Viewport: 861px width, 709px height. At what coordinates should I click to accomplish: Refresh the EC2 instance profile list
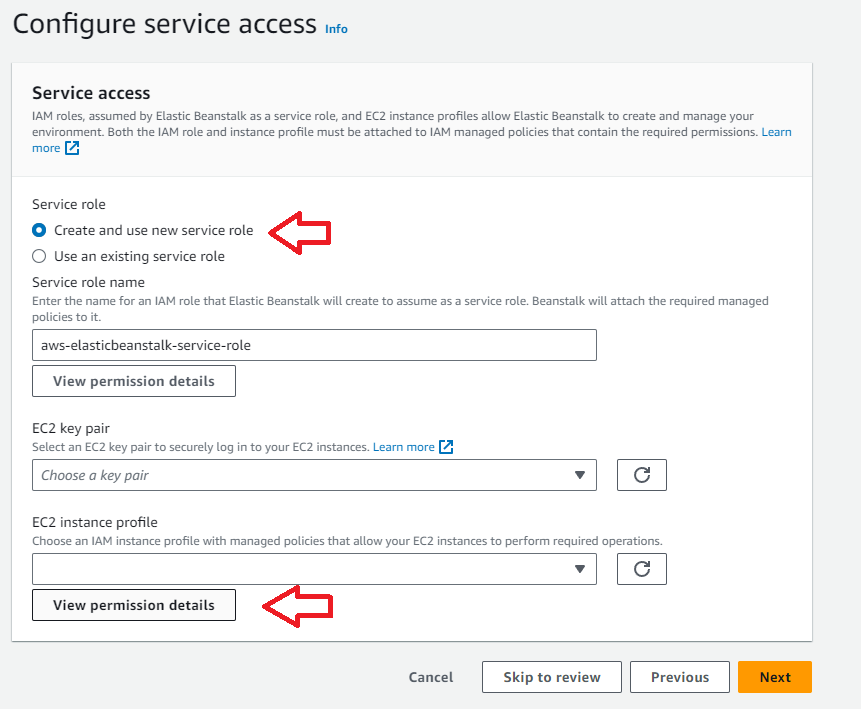point(642,569)
